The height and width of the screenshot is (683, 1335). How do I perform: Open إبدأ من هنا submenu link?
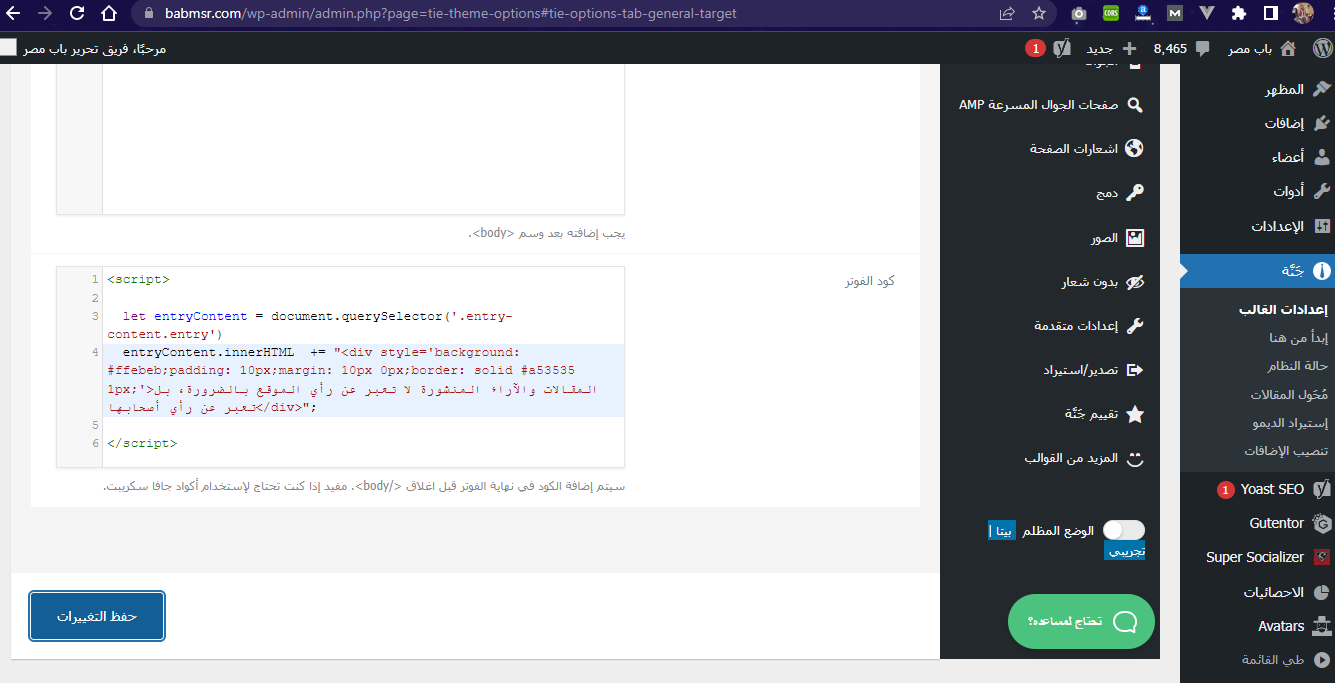point(1298,338)
